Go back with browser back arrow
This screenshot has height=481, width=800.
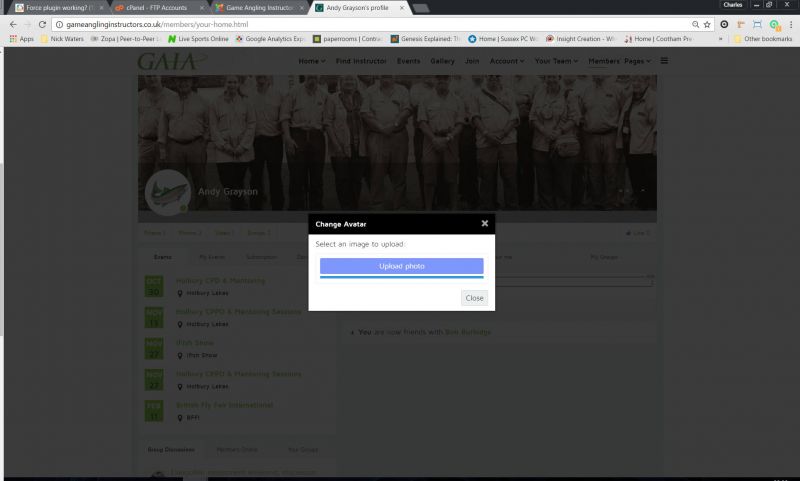13,24
